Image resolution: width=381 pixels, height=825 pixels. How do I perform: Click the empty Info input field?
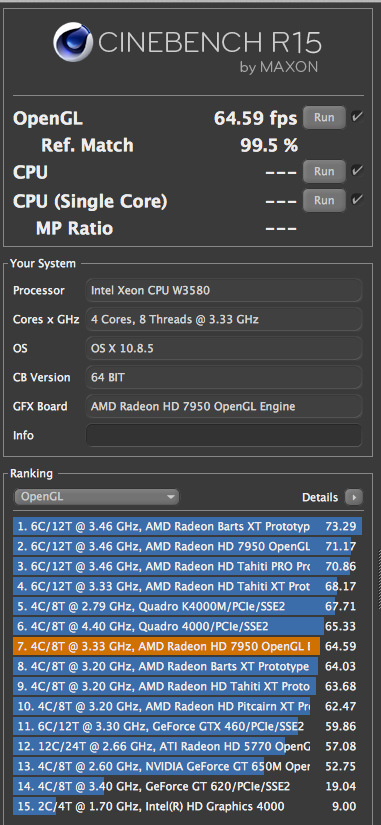tap(224, 435)
